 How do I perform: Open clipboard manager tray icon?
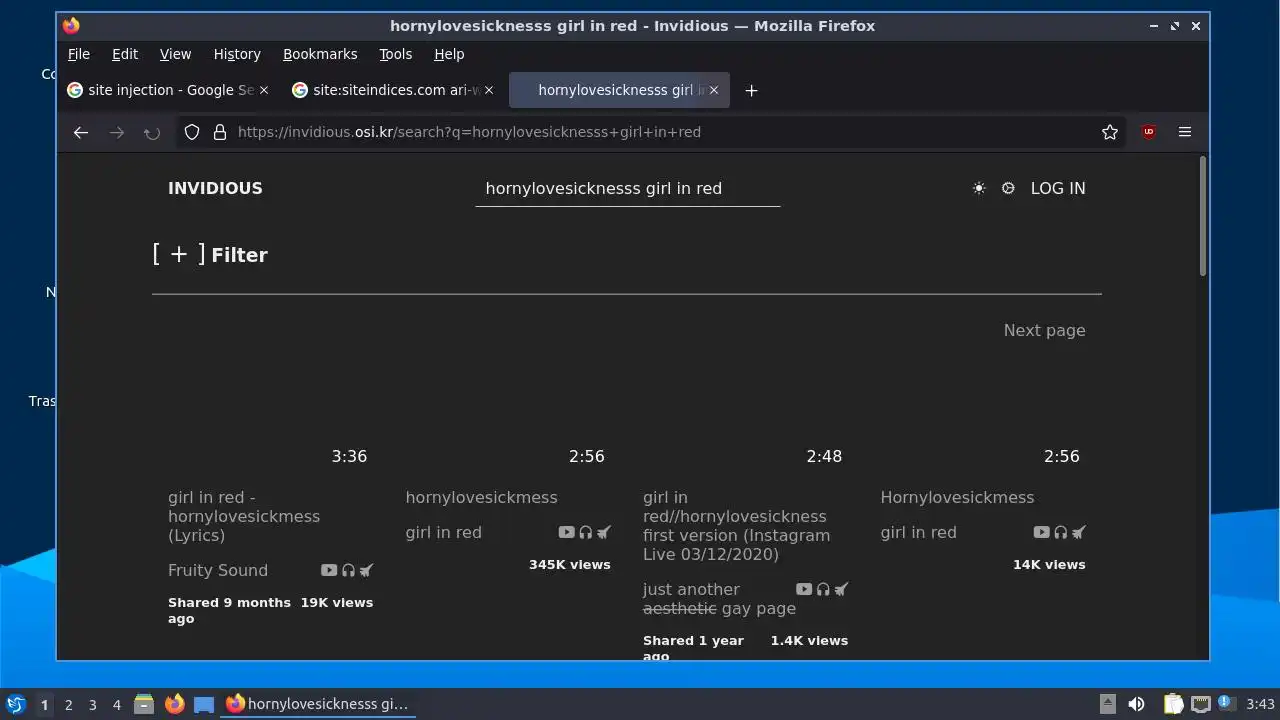(1173, 704)
